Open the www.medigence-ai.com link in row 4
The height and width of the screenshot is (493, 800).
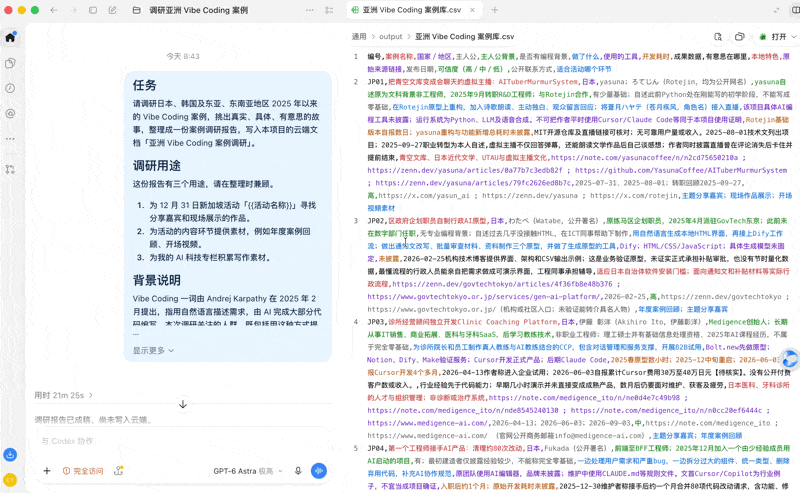pos(428,423)
